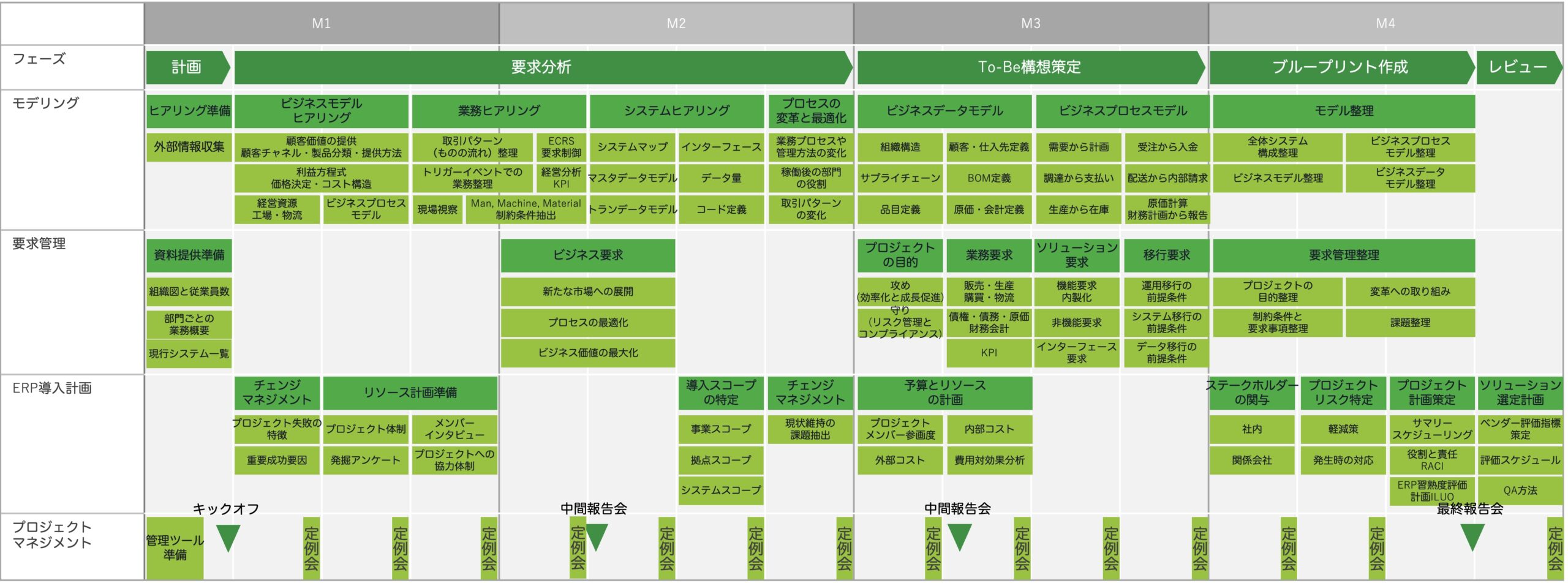Click the ブループリント作成 phase chevron
This screenshot has height=583, width=1568.
point(1341,67)
